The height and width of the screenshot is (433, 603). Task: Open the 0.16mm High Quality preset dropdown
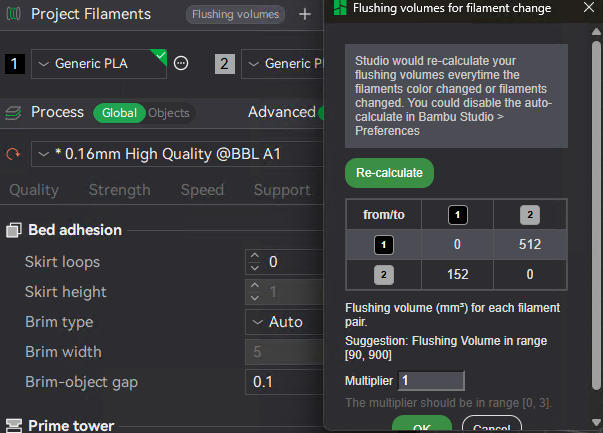point(175,154)
